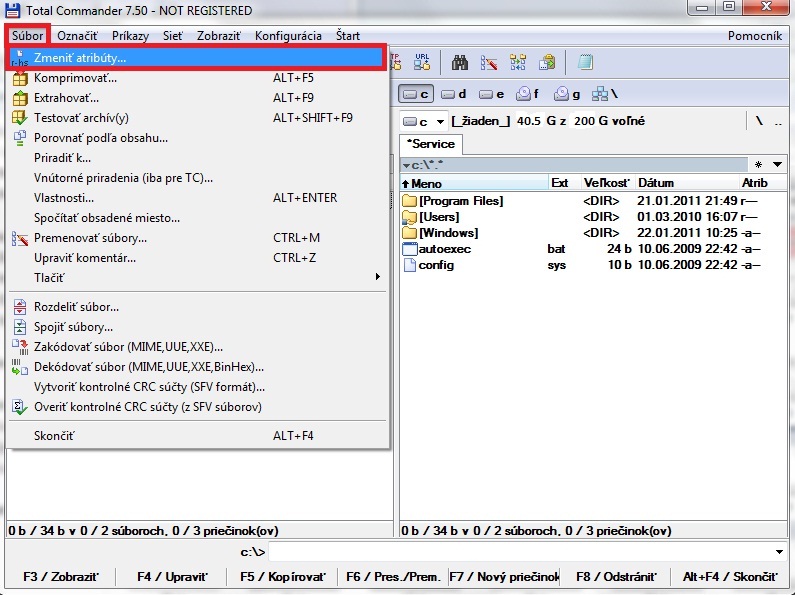The width and height of the screenshot is (795, 595).
Task: Choose Rozdeliť súbor menu item
Action: (197, 307)
